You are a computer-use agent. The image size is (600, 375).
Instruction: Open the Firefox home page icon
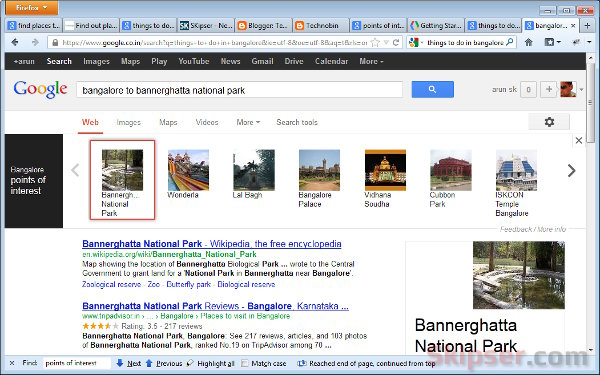click(528, 42)
